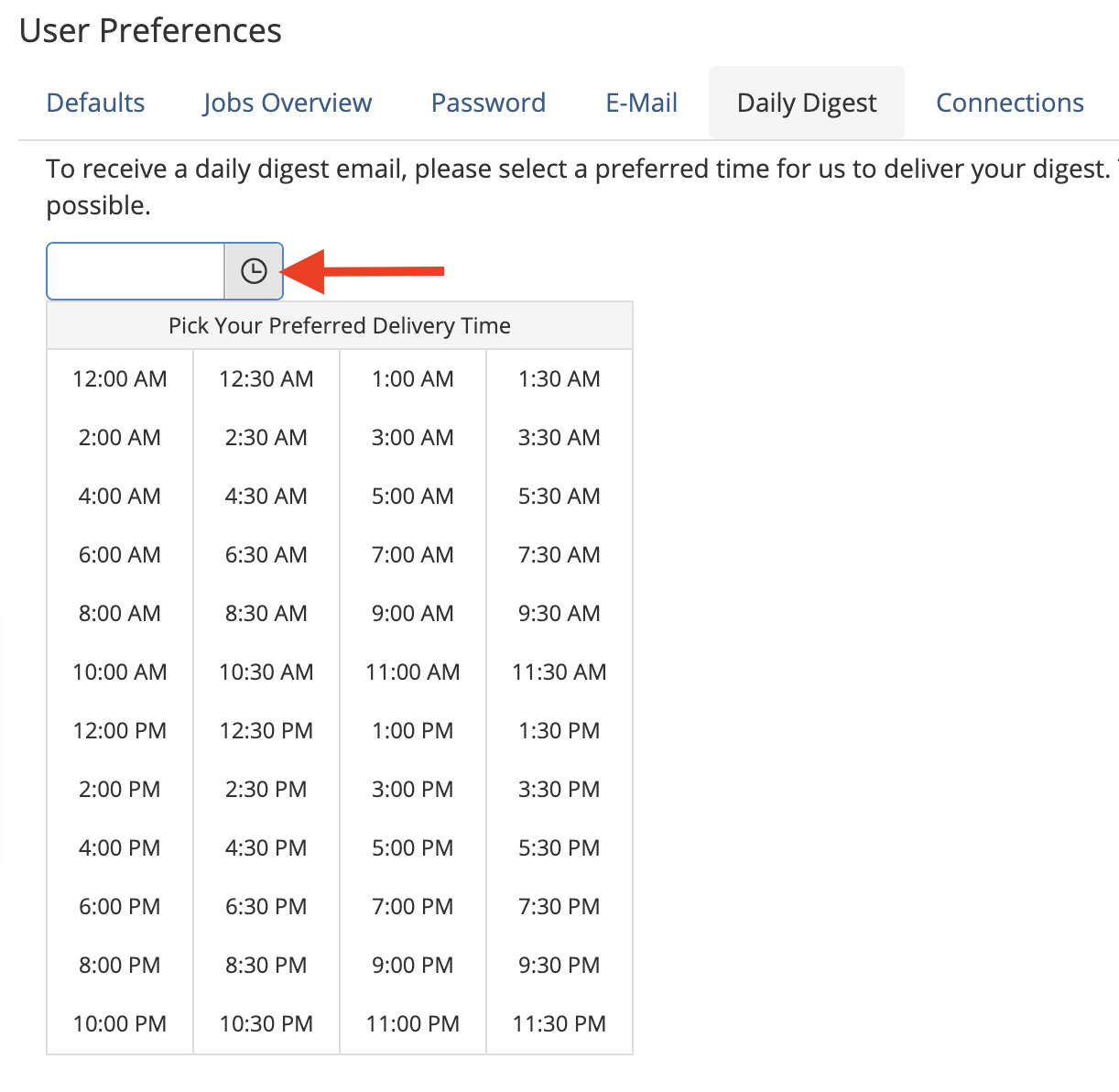Choose 7:30 PM as digest time
The image size is (1119, 1092).
click(x=559, y=906)
